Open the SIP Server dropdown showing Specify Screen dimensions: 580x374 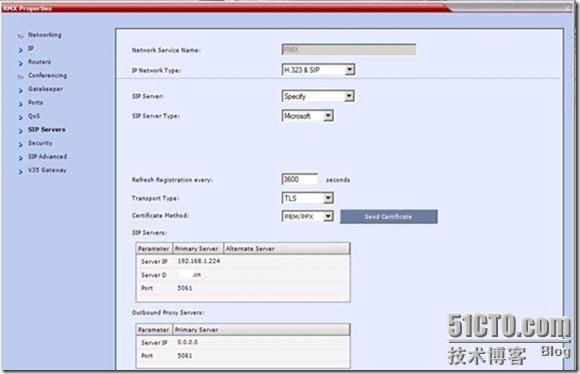pos(318,96)
